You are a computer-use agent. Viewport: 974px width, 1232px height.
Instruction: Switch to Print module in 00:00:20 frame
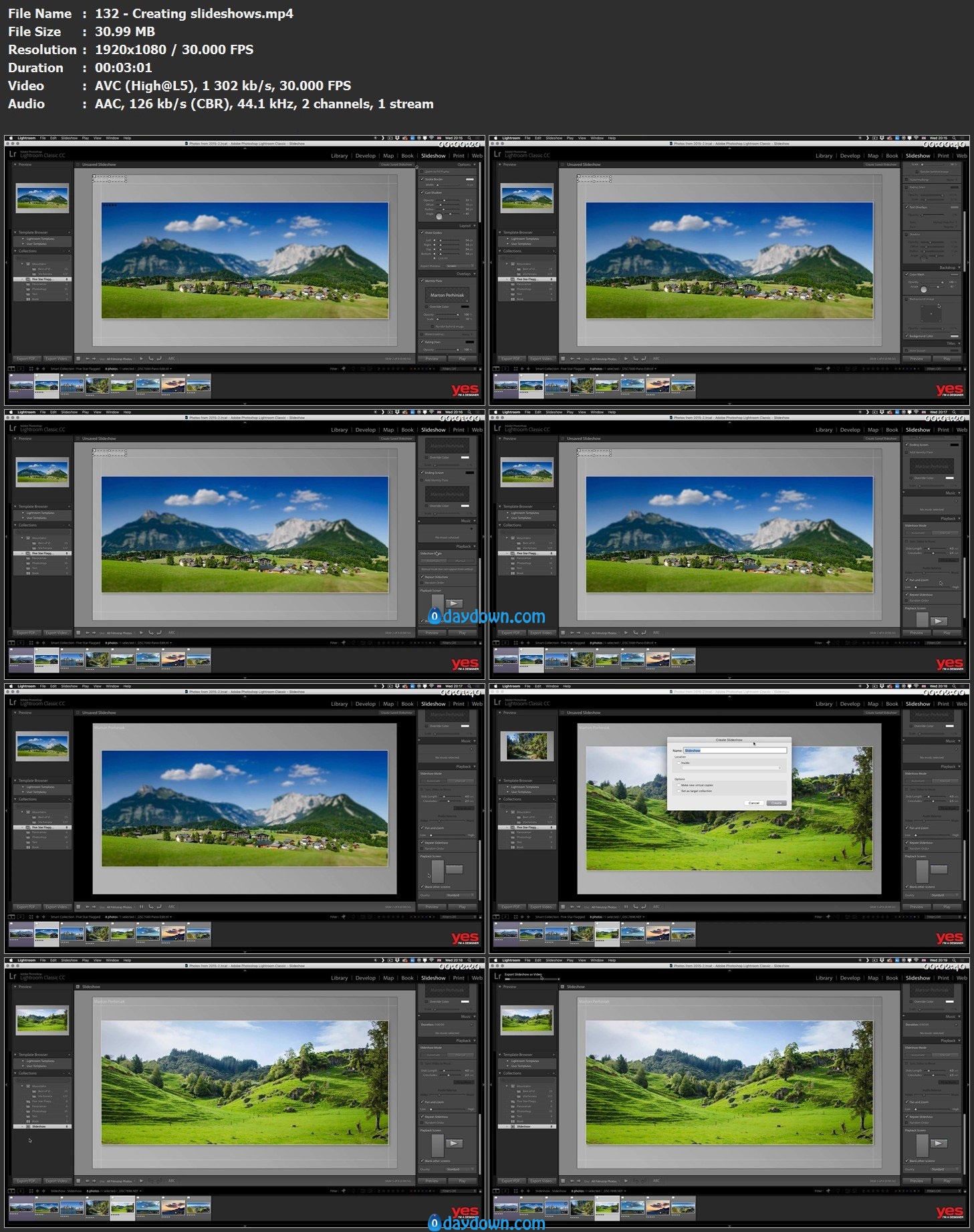pyautogui.click(x=459, y=156)
